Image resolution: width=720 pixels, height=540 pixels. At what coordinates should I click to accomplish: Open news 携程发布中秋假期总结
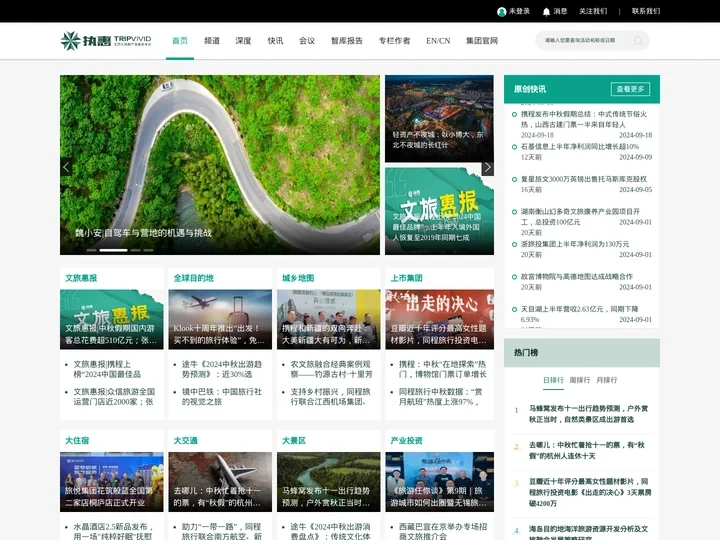[x=584, y=119]
